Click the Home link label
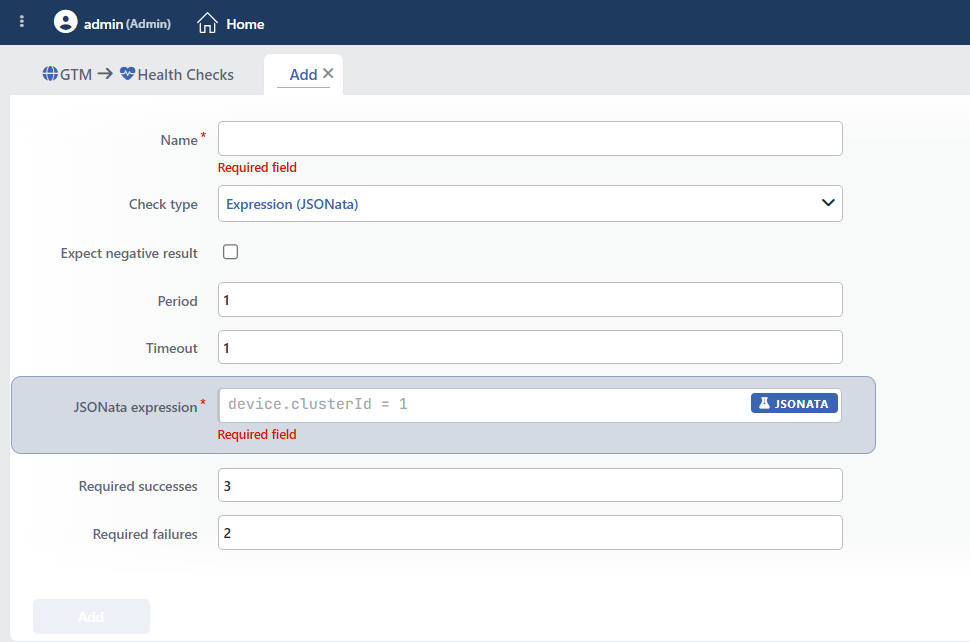Image resolution: width=970 pixels, height=642 pixels. pos(245,24)
